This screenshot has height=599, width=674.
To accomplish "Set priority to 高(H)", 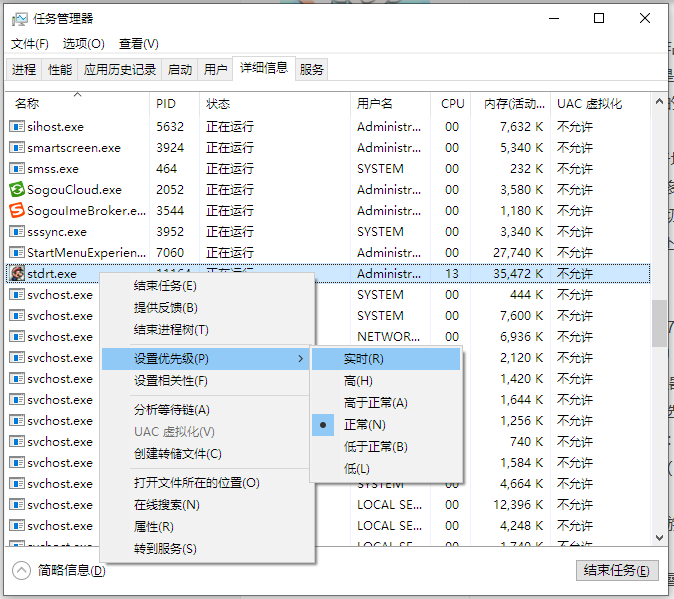I will [x=386, y=381].
